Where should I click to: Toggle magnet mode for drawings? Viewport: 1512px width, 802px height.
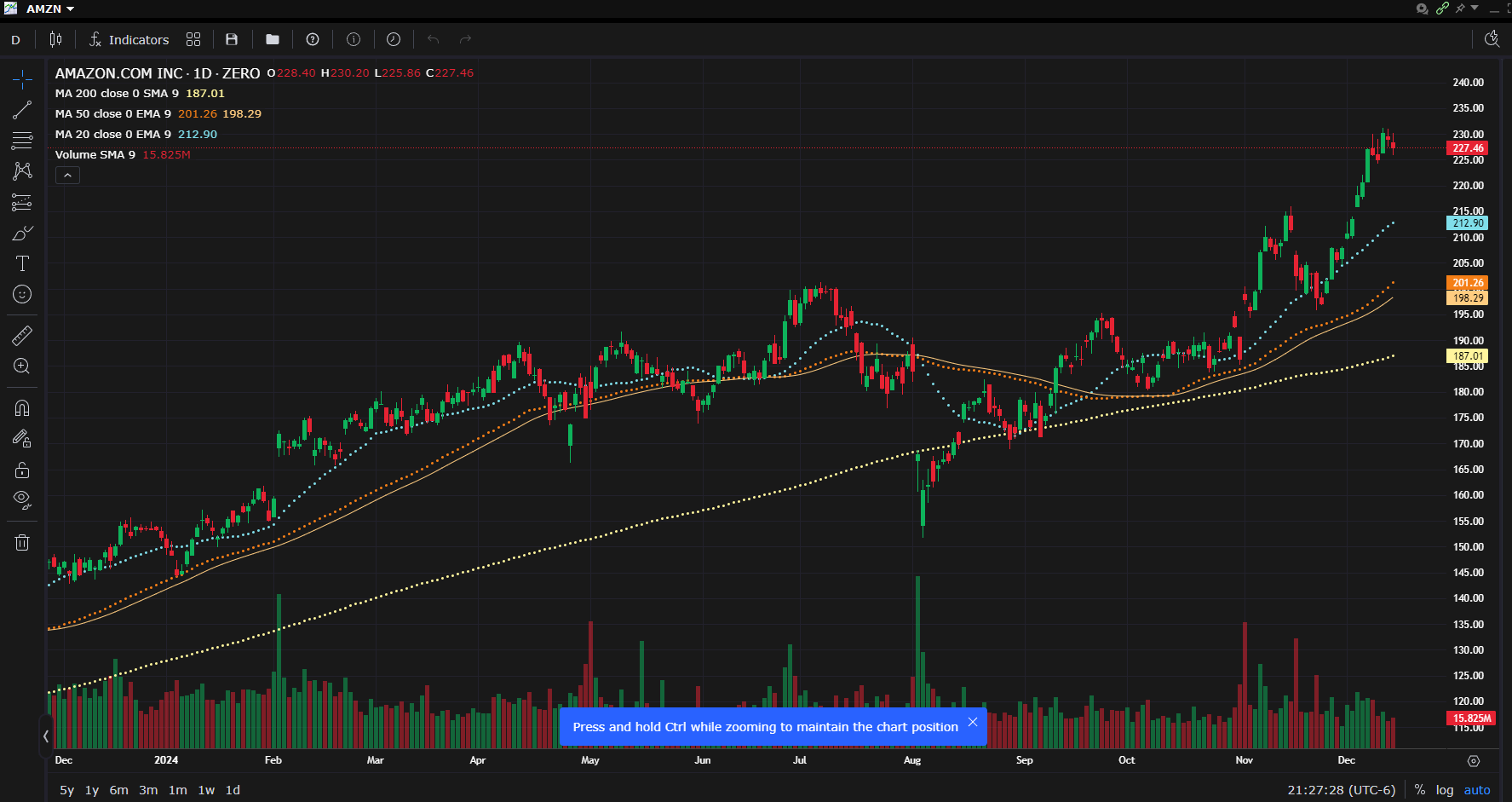tap(22, 408)
